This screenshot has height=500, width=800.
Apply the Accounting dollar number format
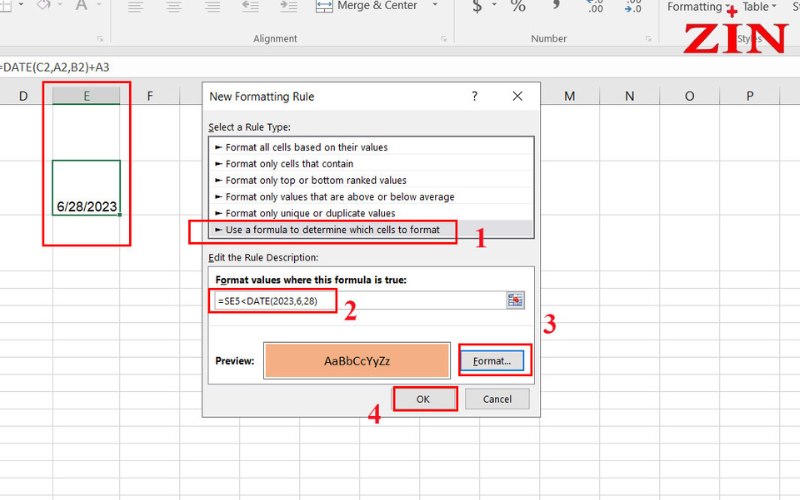coord(477,6)
